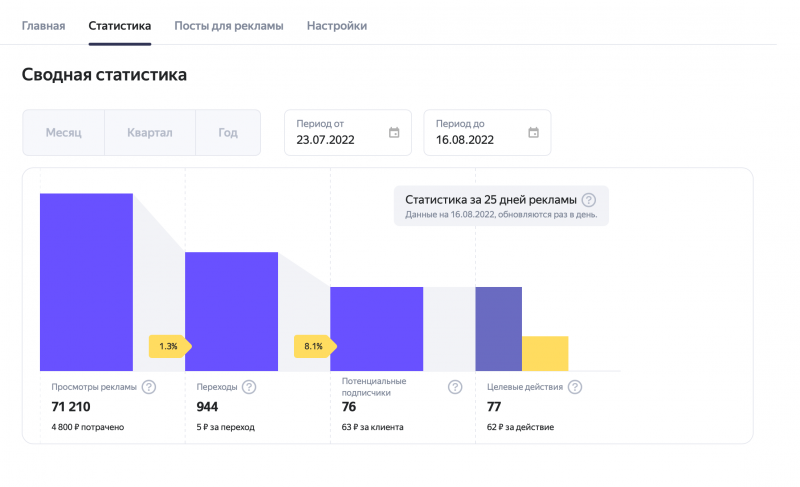Viewport: 800px width, 487px height.
Task: Click the Статистика tab
Action: (x=119, y=25)
